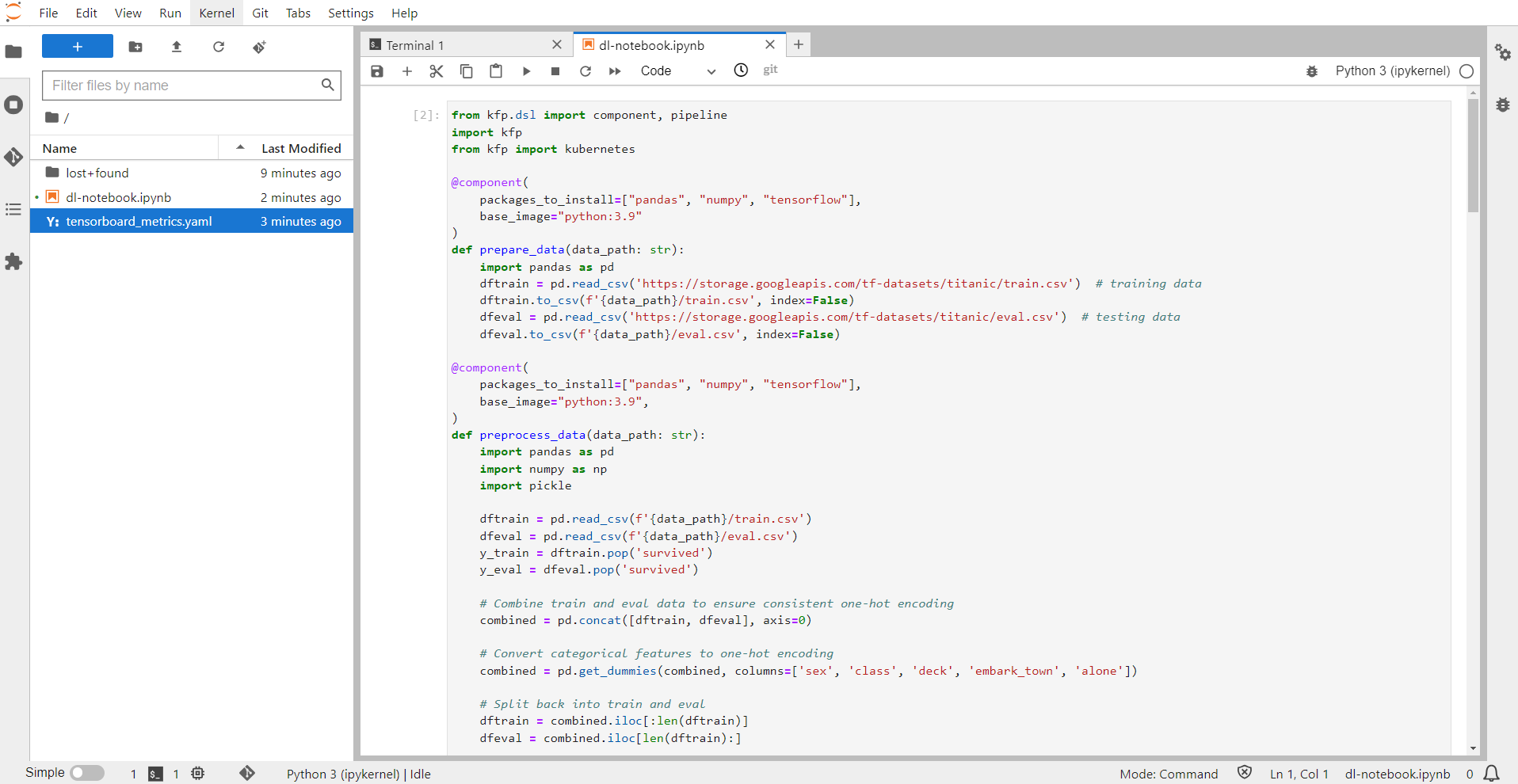Save the notebook
This screenshot has width=1518, height=784.
[x=377, y=71]
